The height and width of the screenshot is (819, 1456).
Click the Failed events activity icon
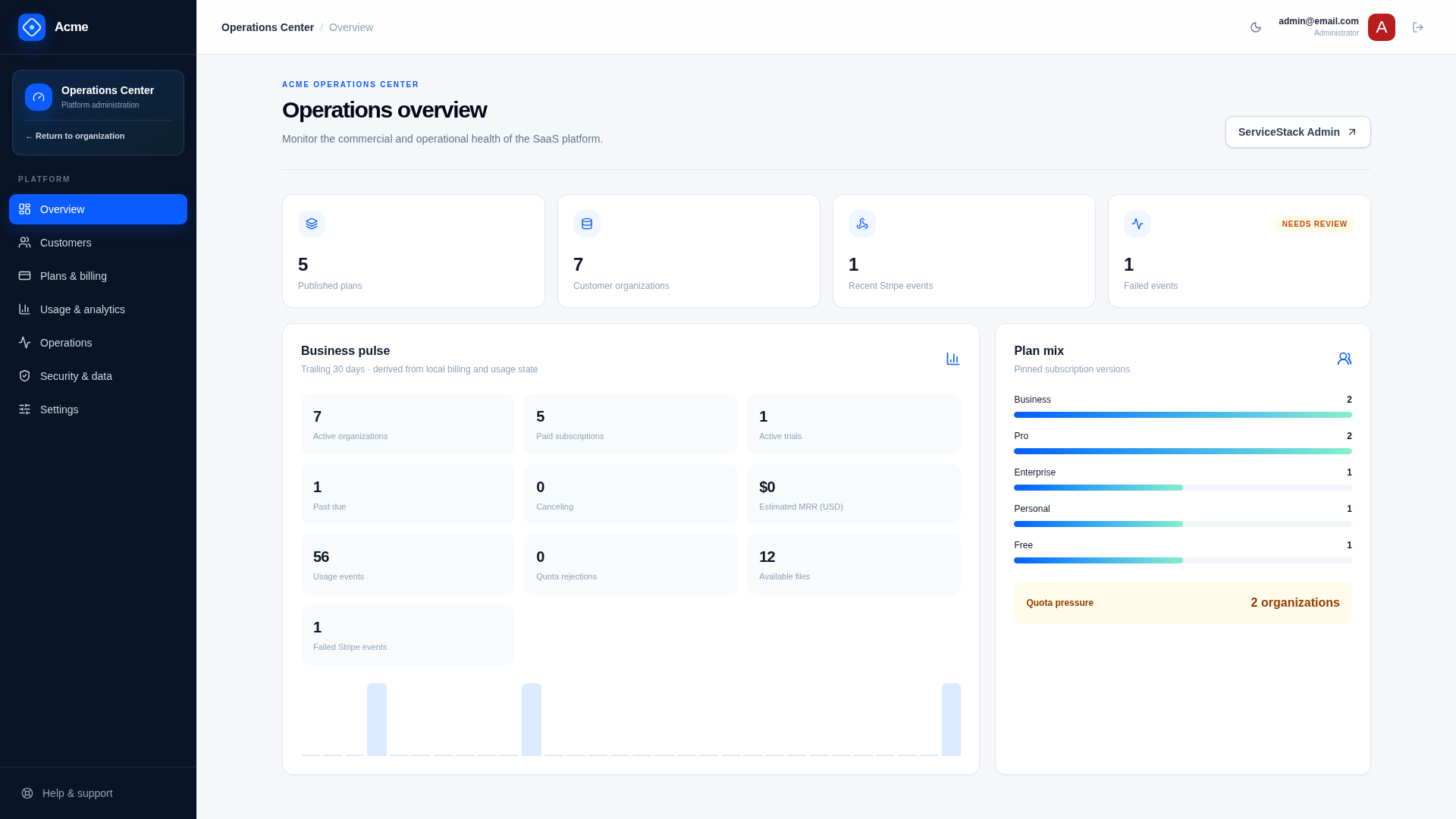click(1137, 224)
